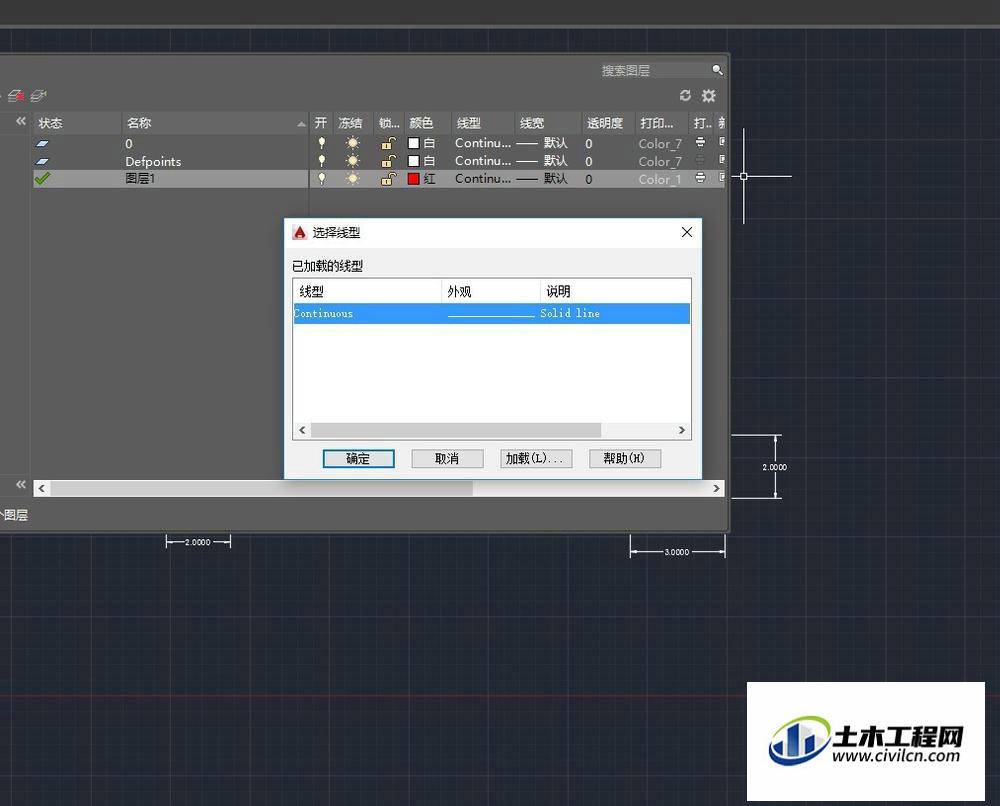Click Continu... linetype of layer 0
The height and width of the screenshot is (806, 1000).
(483, 143)
